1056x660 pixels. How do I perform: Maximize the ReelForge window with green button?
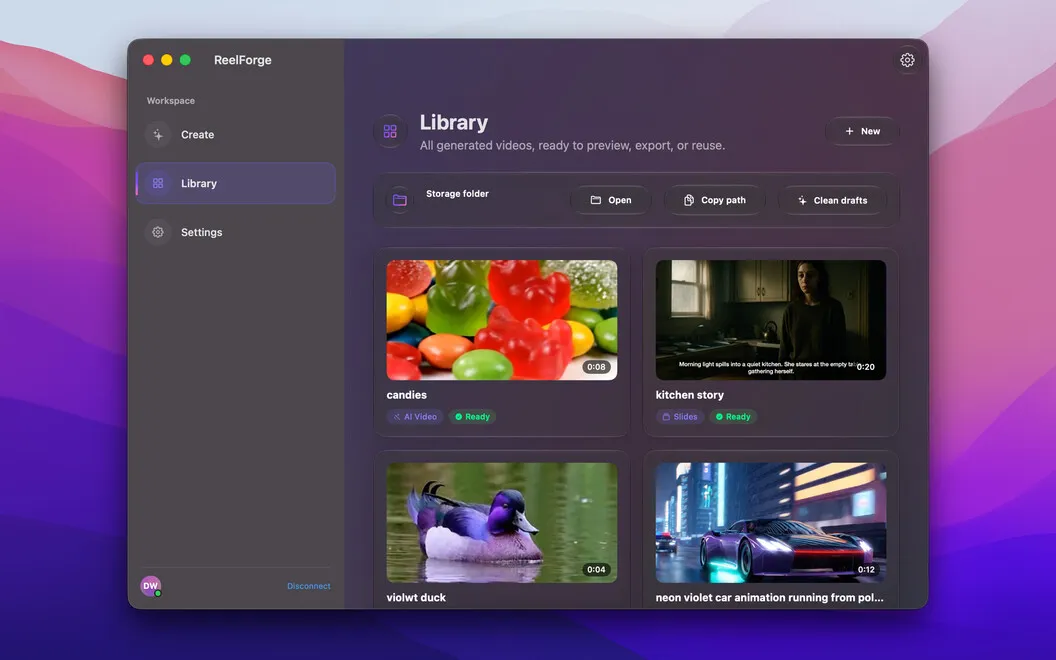pos(185,60)
